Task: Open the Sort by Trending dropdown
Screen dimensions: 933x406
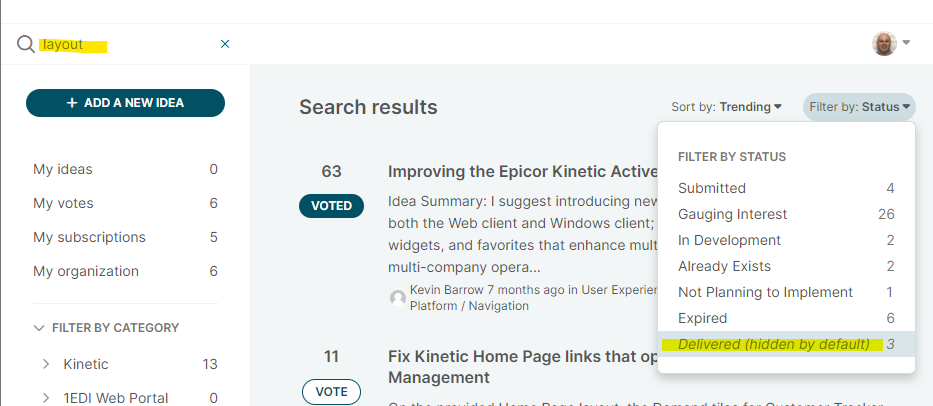Action: coord(726,107)
